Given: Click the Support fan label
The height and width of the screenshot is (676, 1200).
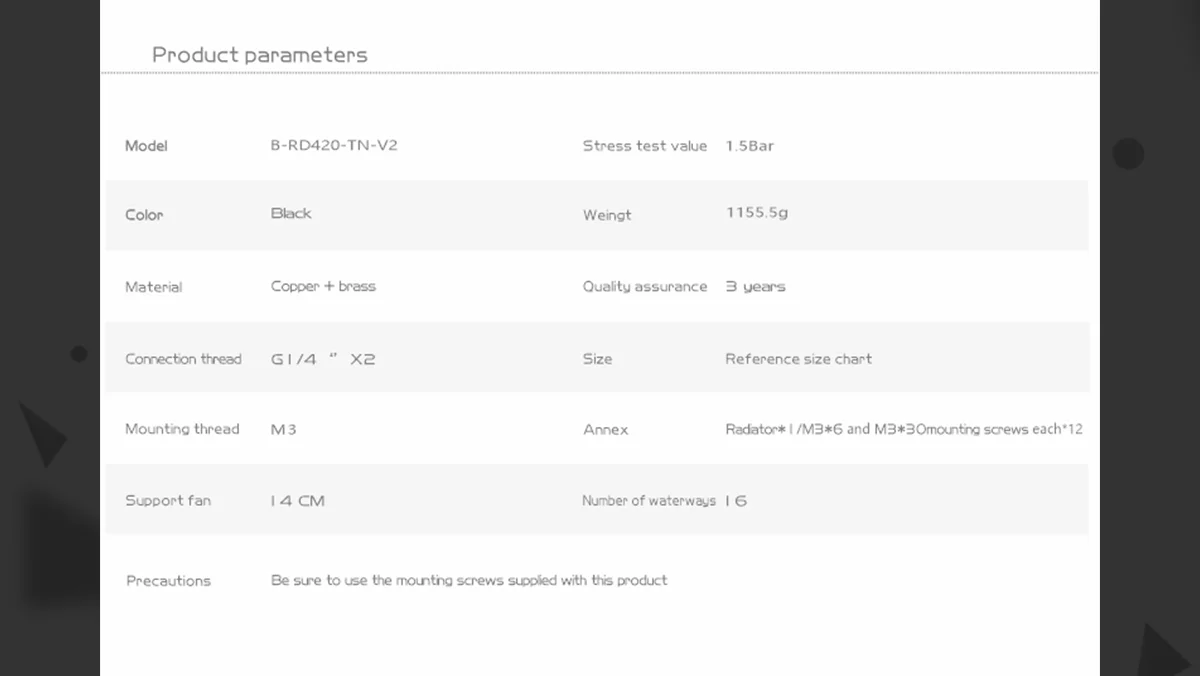Looking at the screenshot, I should coord(168,500).
